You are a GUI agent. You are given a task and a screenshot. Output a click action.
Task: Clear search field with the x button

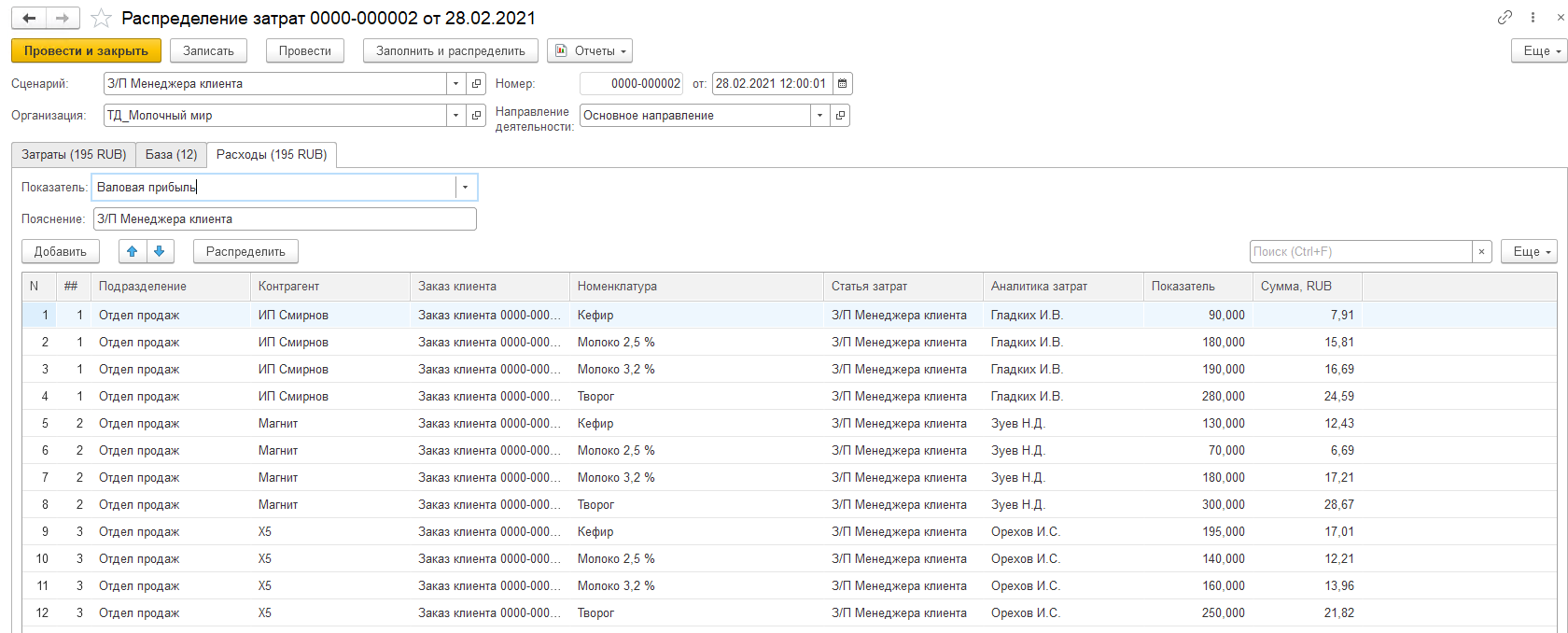(x=1481, y=252)
